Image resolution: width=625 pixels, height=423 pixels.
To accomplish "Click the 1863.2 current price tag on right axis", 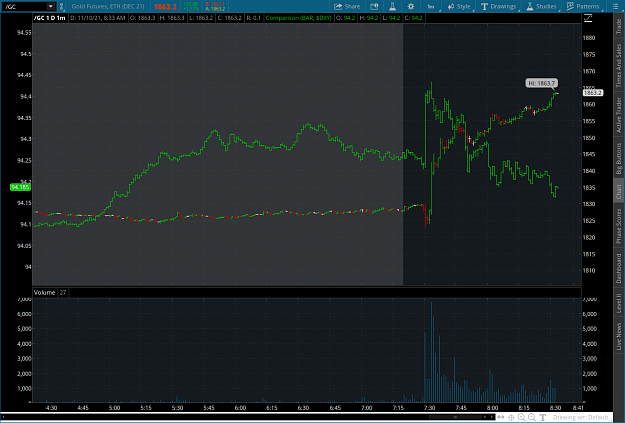I will pos(593,93).
